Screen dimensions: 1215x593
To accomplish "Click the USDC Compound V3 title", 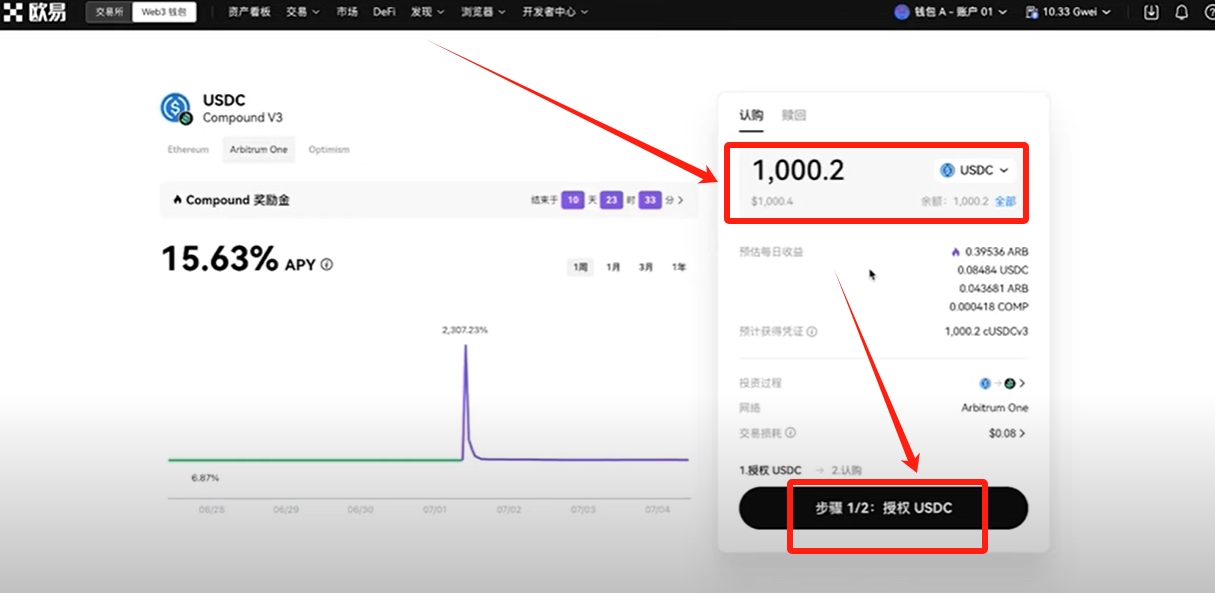I will point(243,108).
